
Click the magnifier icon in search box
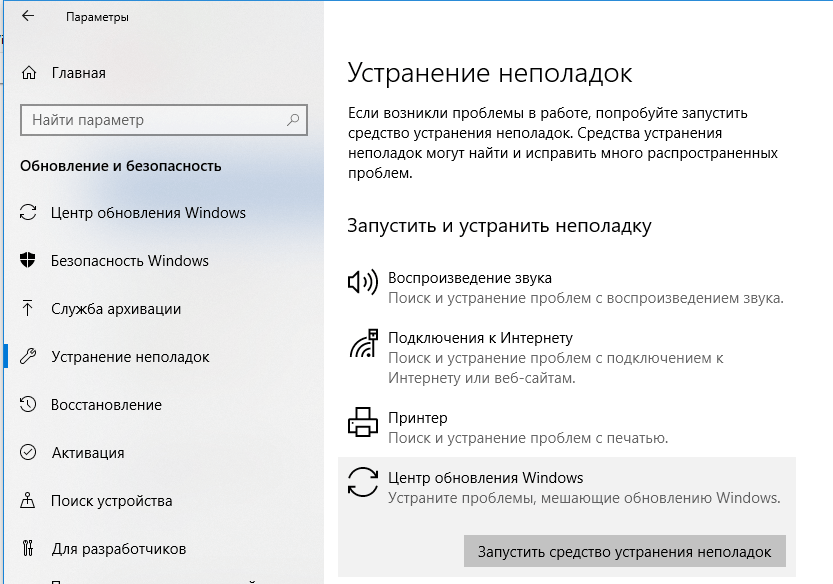293,120
